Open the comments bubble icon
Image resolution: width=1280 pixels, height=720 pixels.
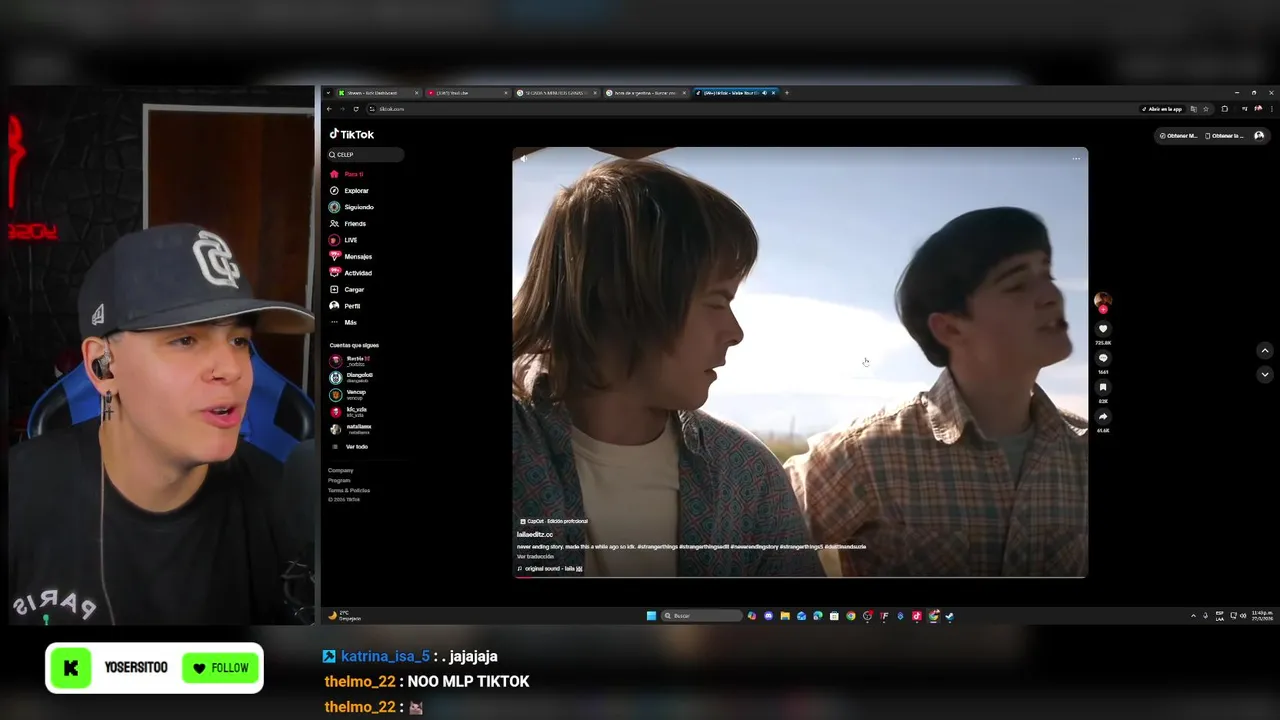point(1103,358)
